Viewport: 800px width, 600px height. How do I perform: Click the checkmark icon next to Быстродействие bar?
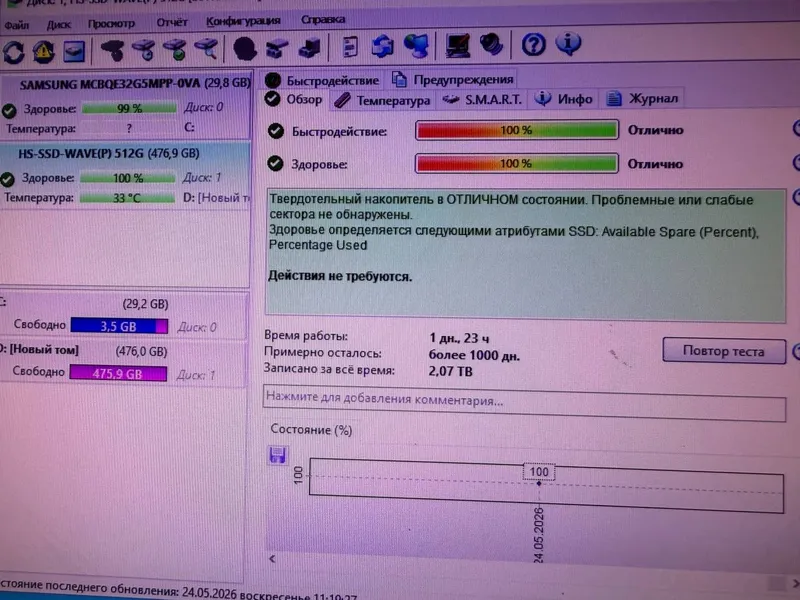276,131
